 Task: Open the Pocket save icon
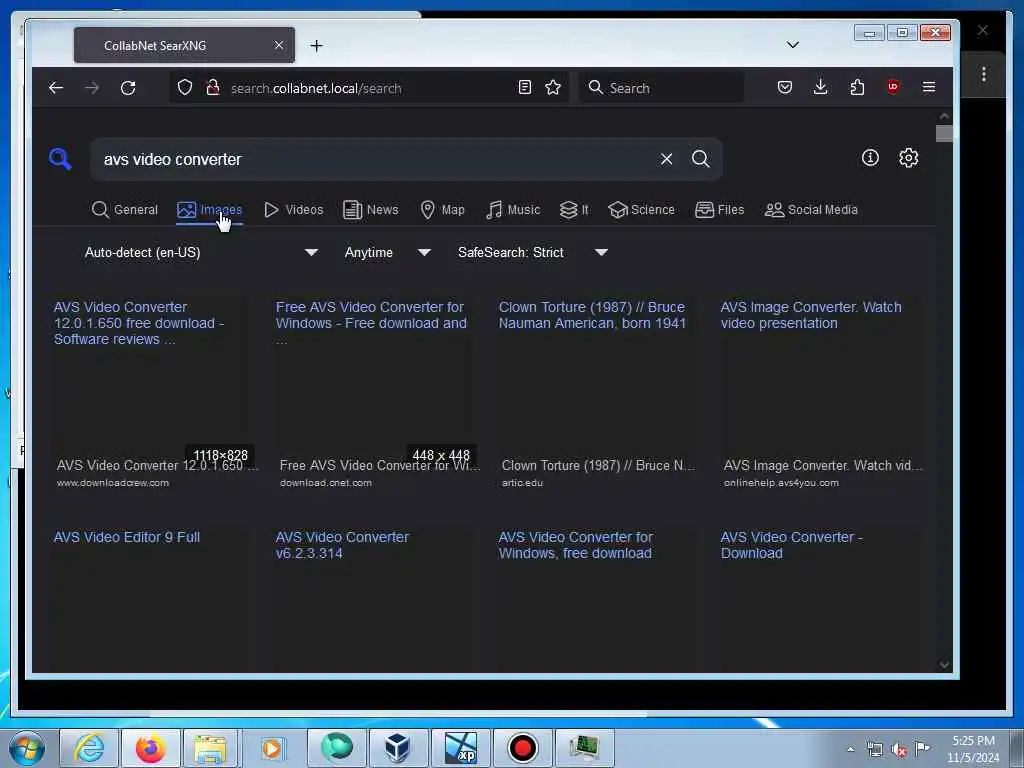(x=785, y=88)
